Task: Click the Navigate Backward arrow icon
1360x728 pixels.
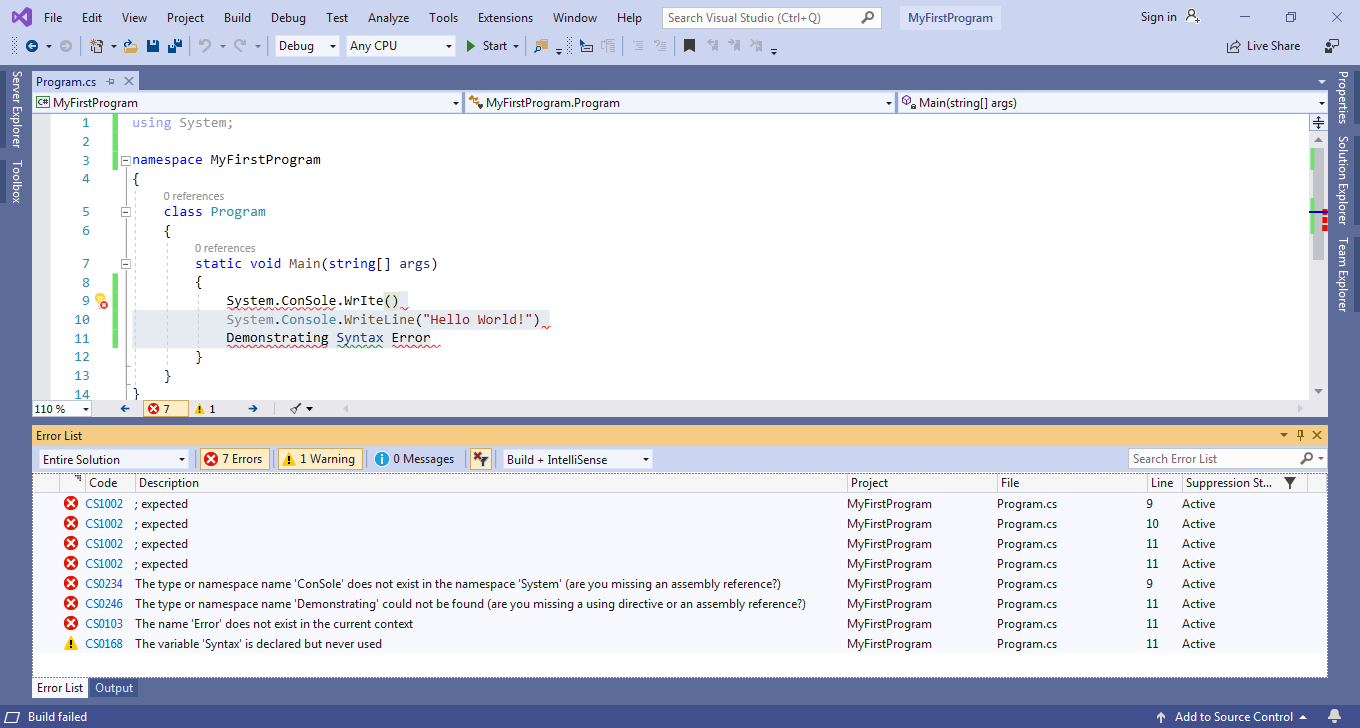Action: tap(32, 46)
